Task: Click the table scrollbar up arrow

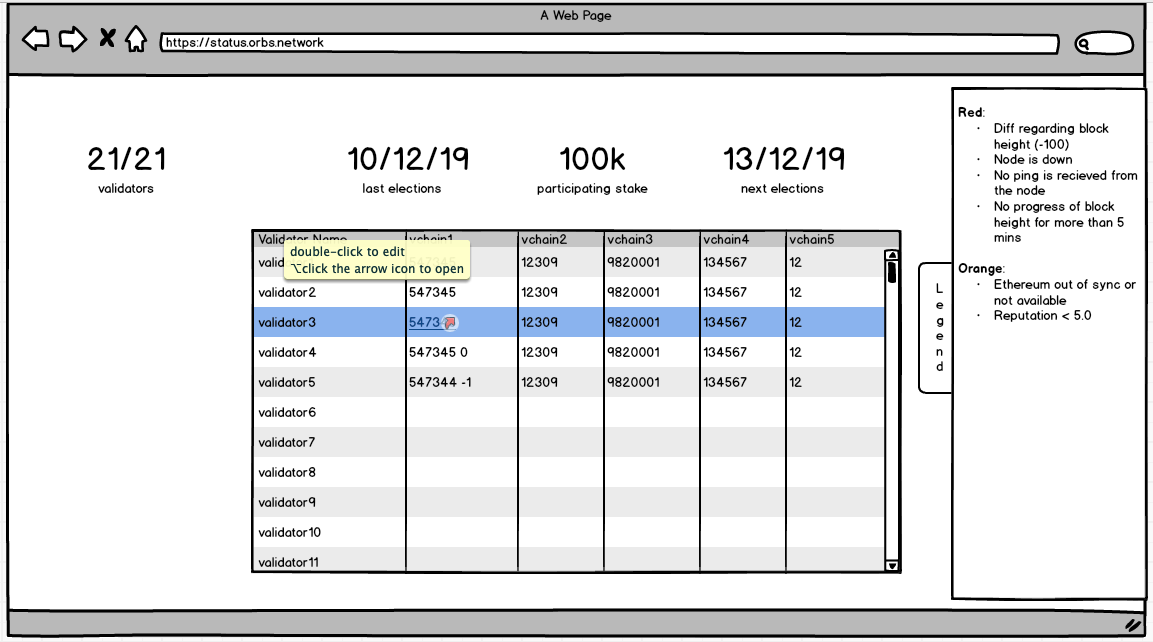Action: [x=892, y=255]
